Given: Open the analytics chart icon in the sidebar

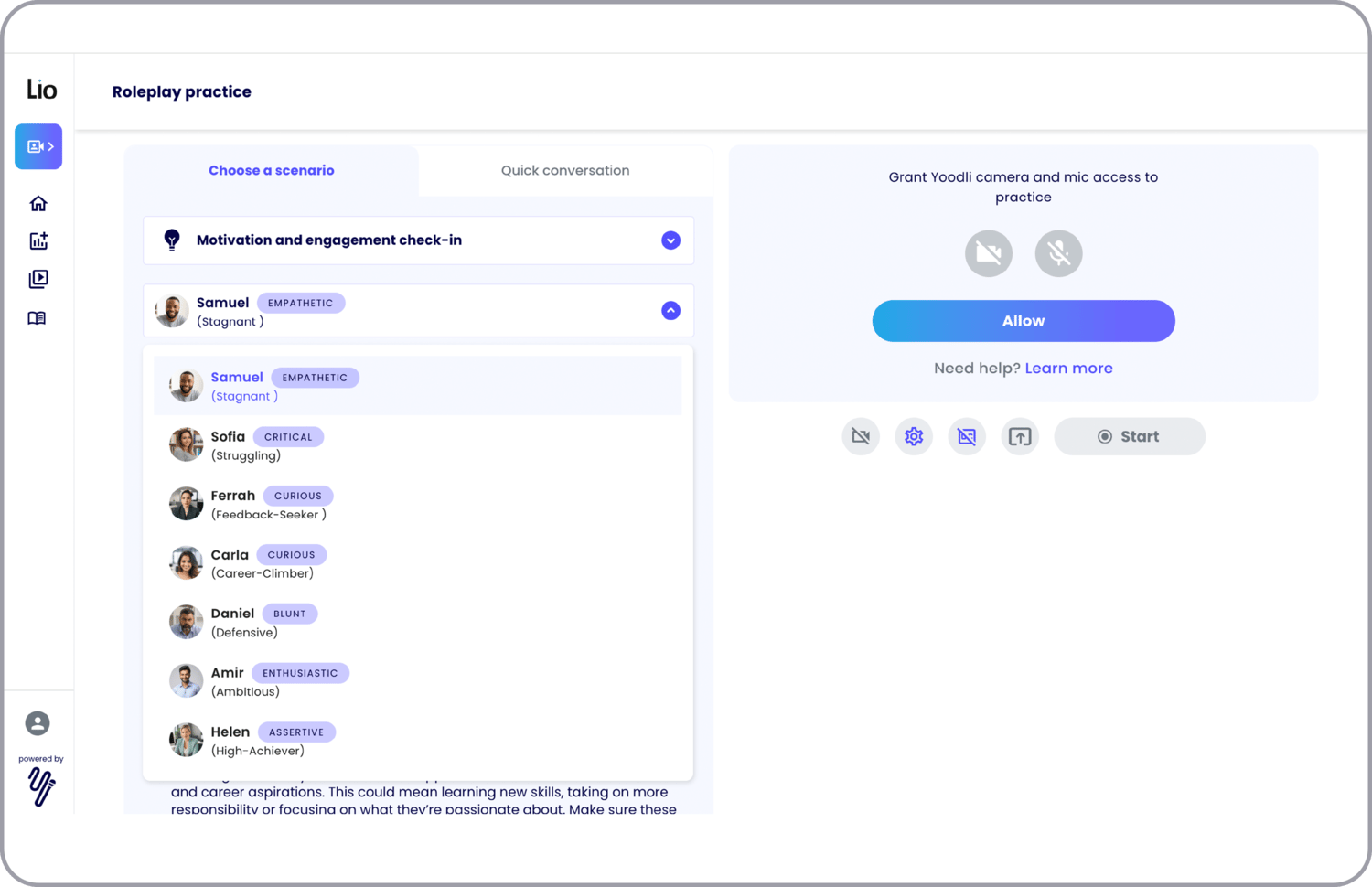Looking at the screenshot, I should (x=38, y=240).
